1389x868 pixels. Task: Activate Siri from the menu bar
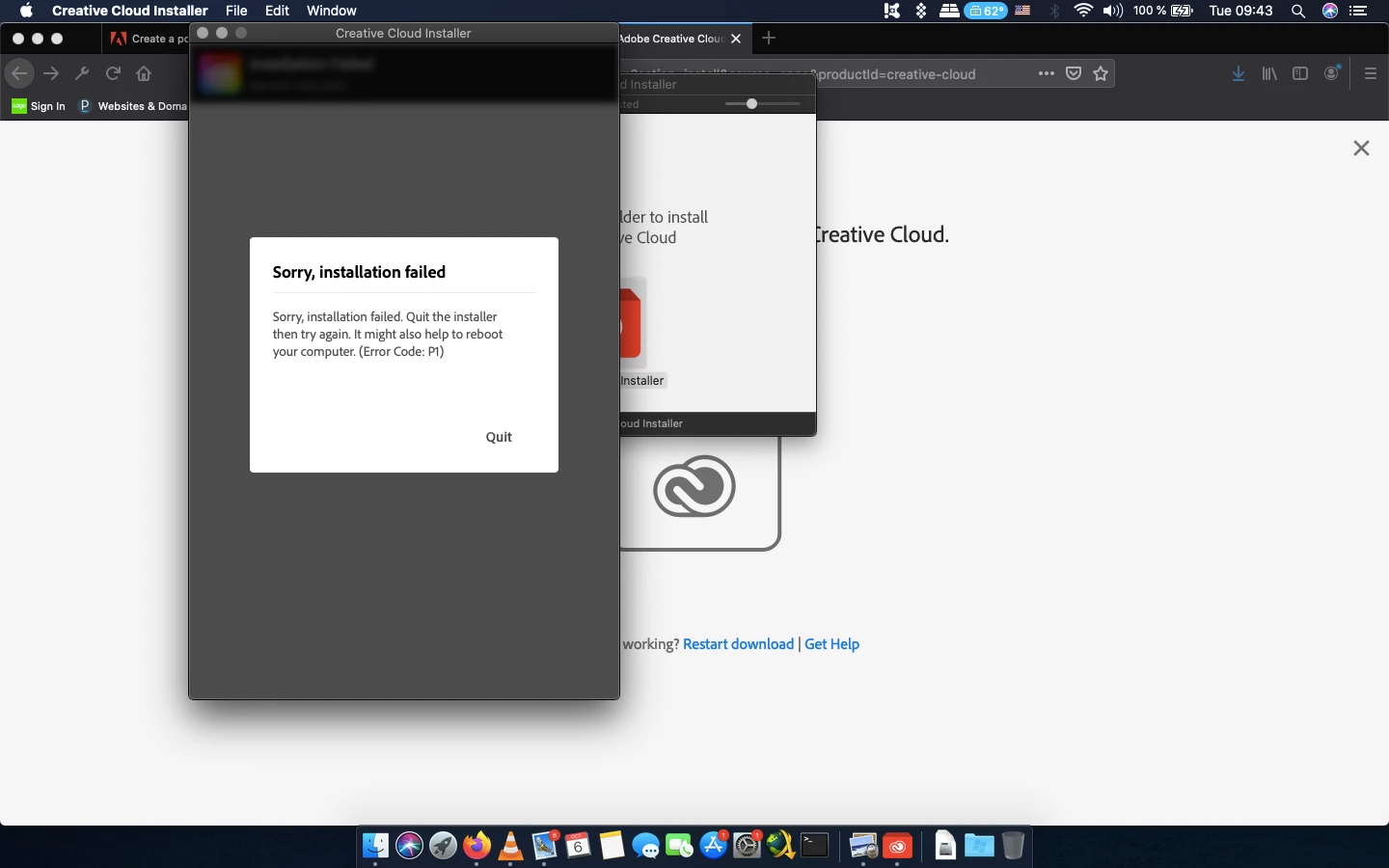[1330, 11]
